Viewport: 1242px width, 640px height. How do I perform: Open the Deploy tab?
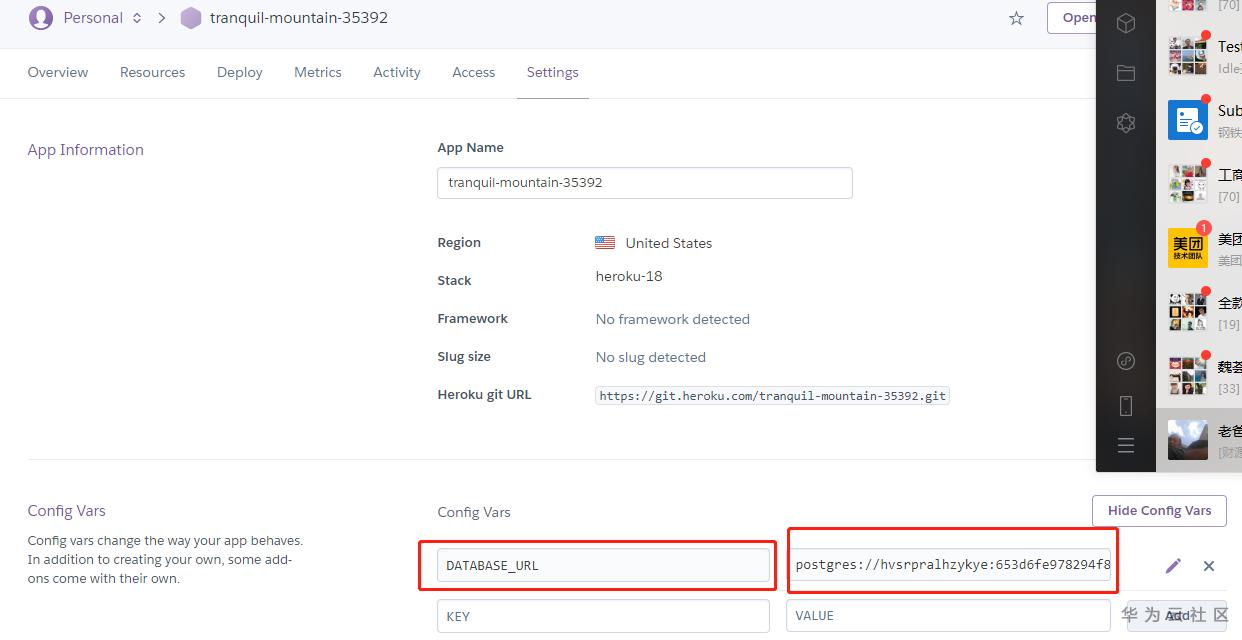click(x=240, y=72)
